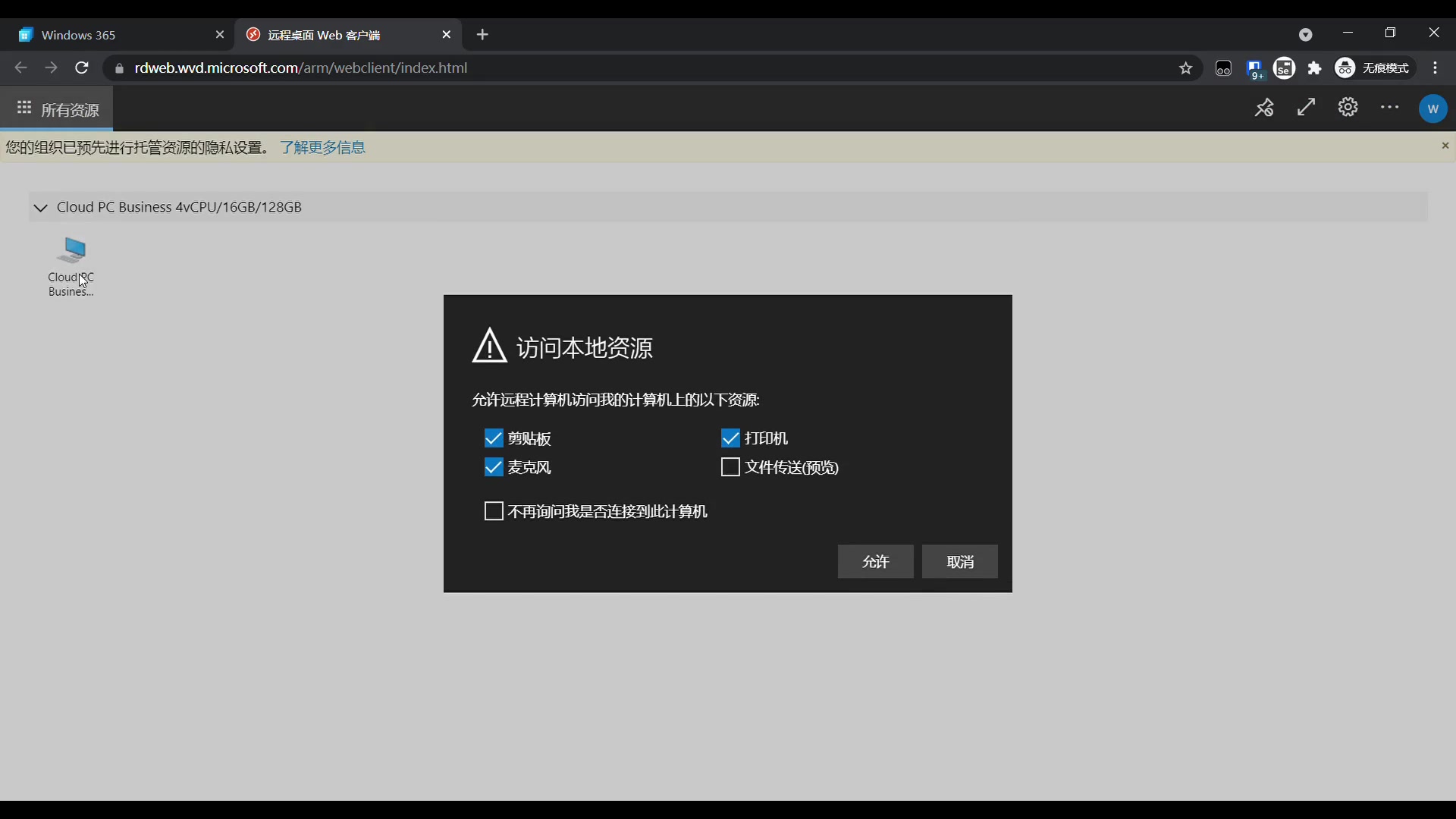
Task: Click the blue badge extension icon
Action: (1254, 69)
